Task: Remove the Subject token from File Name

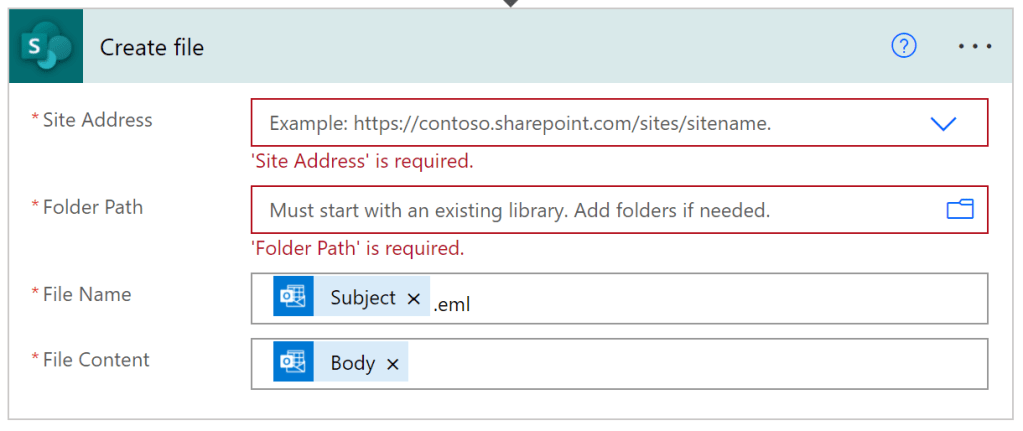Action: (x=414, y=298)
